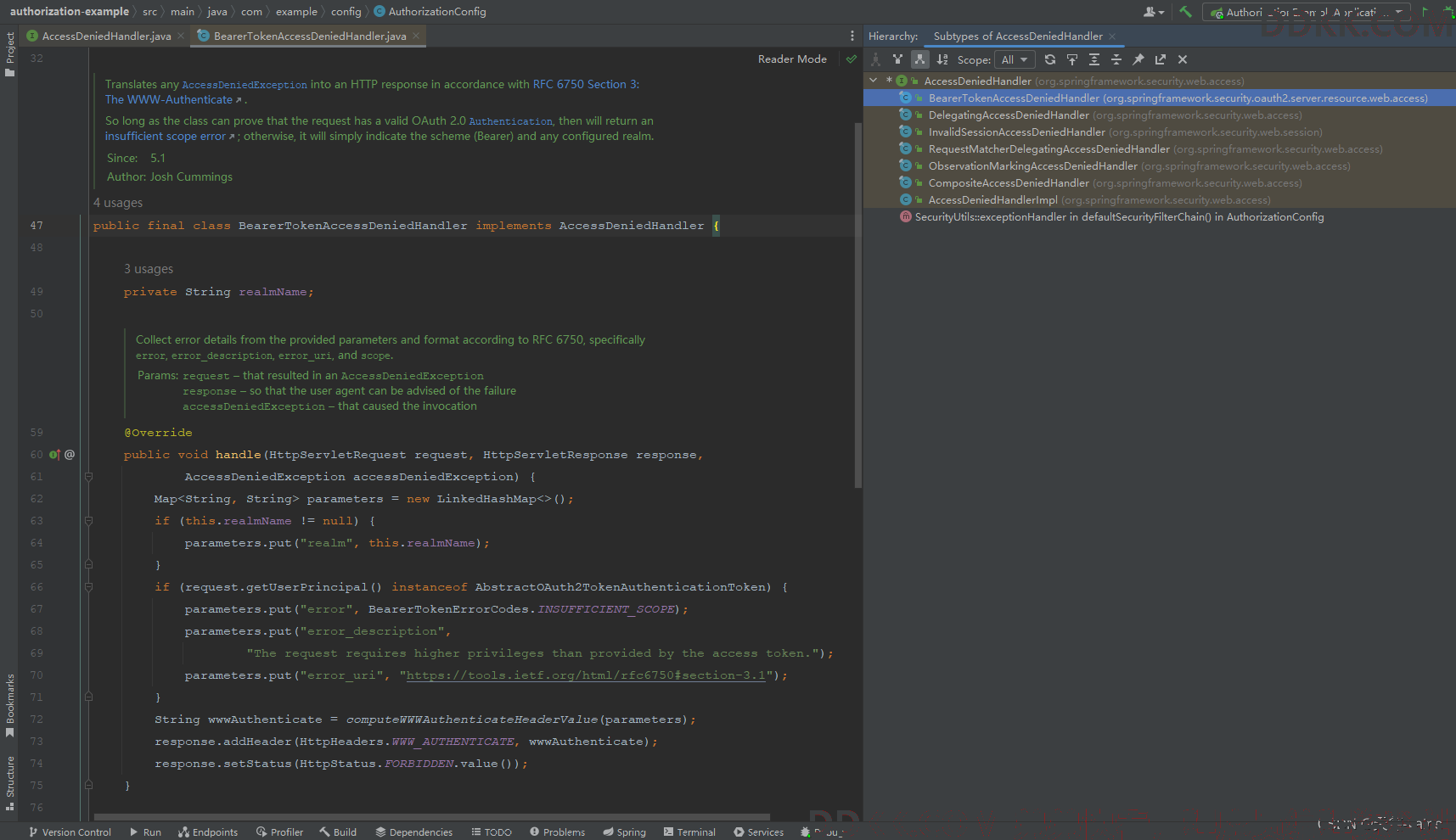The image size is (1456, 840).
Task: Close Subtypes of AccessDeniedHandler tab
Action: [1112, 36]
